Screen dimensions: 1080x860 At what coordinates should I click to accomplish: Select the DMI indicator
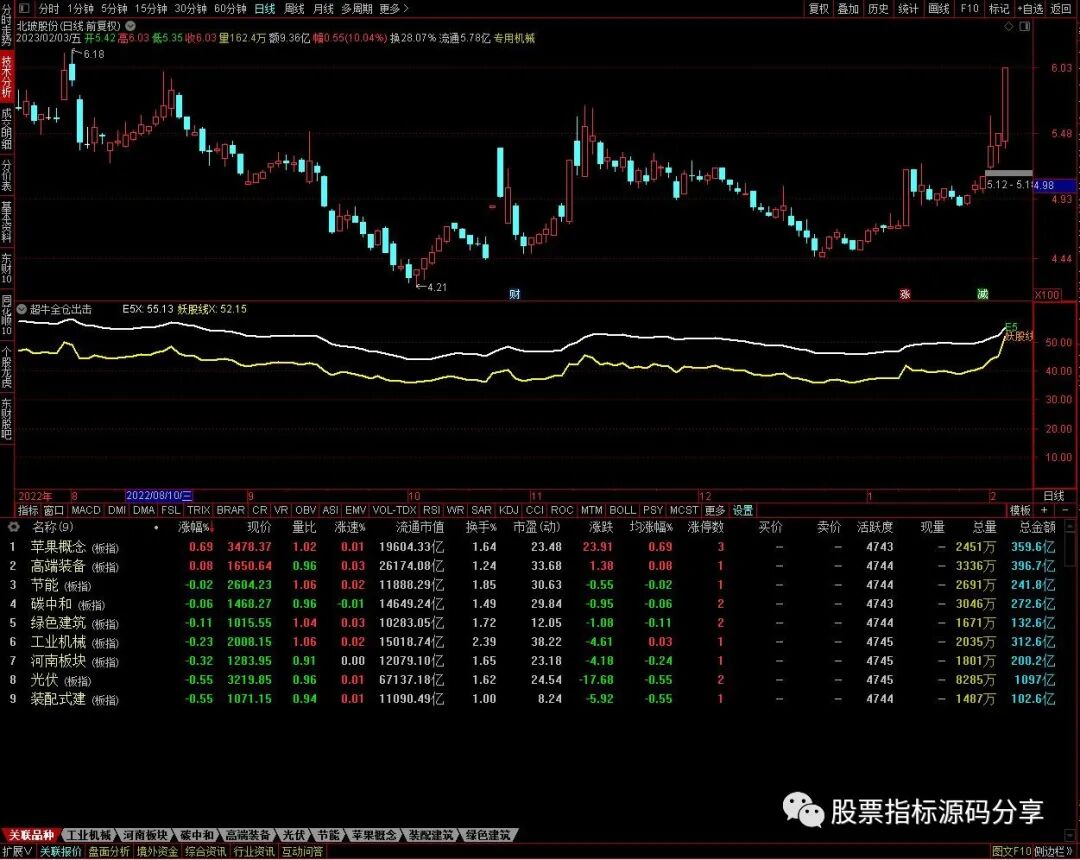click(117, 510)
